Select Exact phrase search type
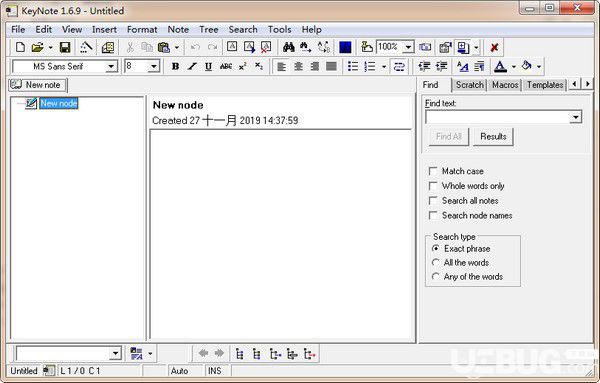 (x=435, y=248)
